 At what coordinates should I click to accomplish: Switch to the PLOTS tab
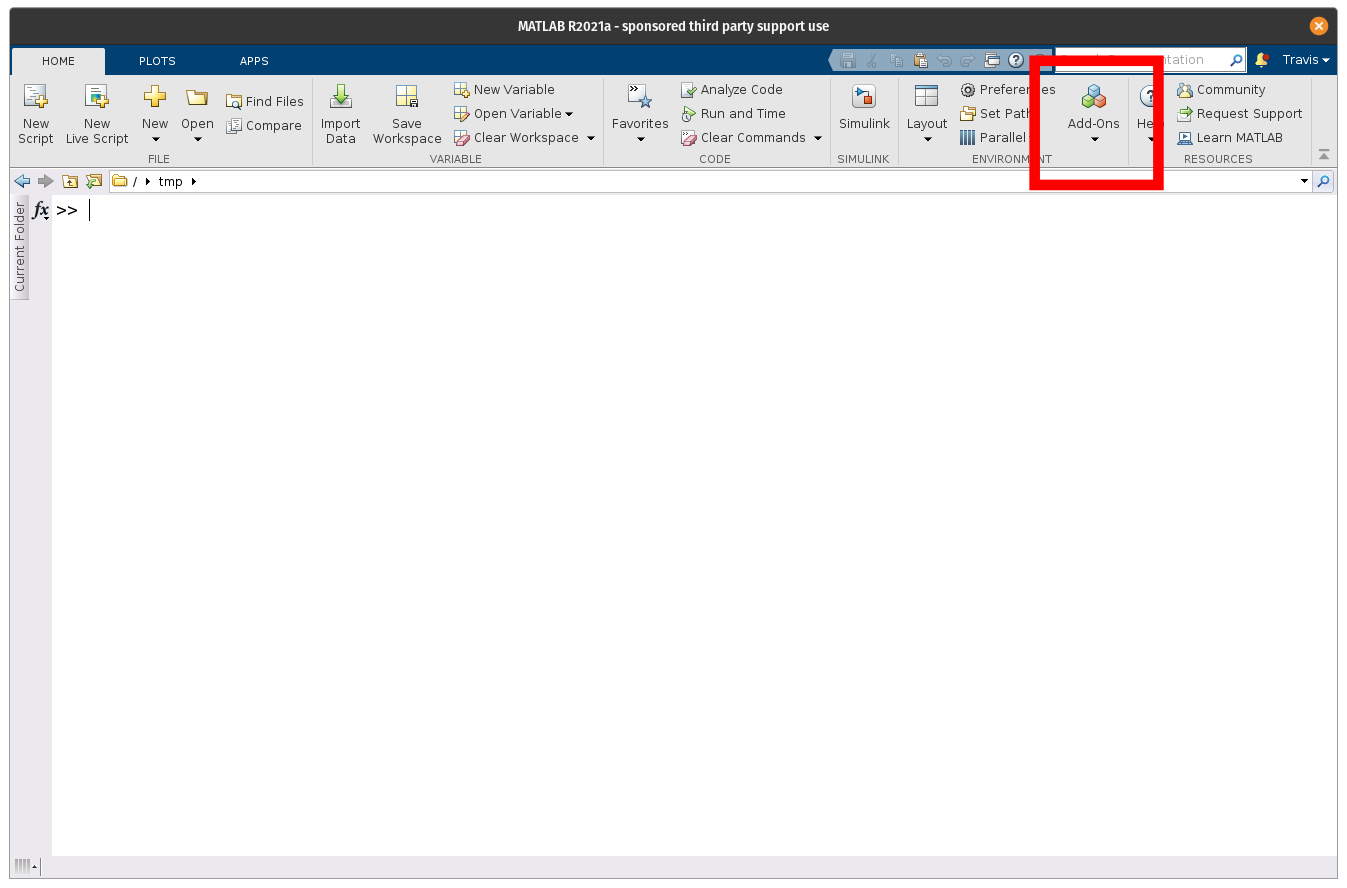[157, 61]
